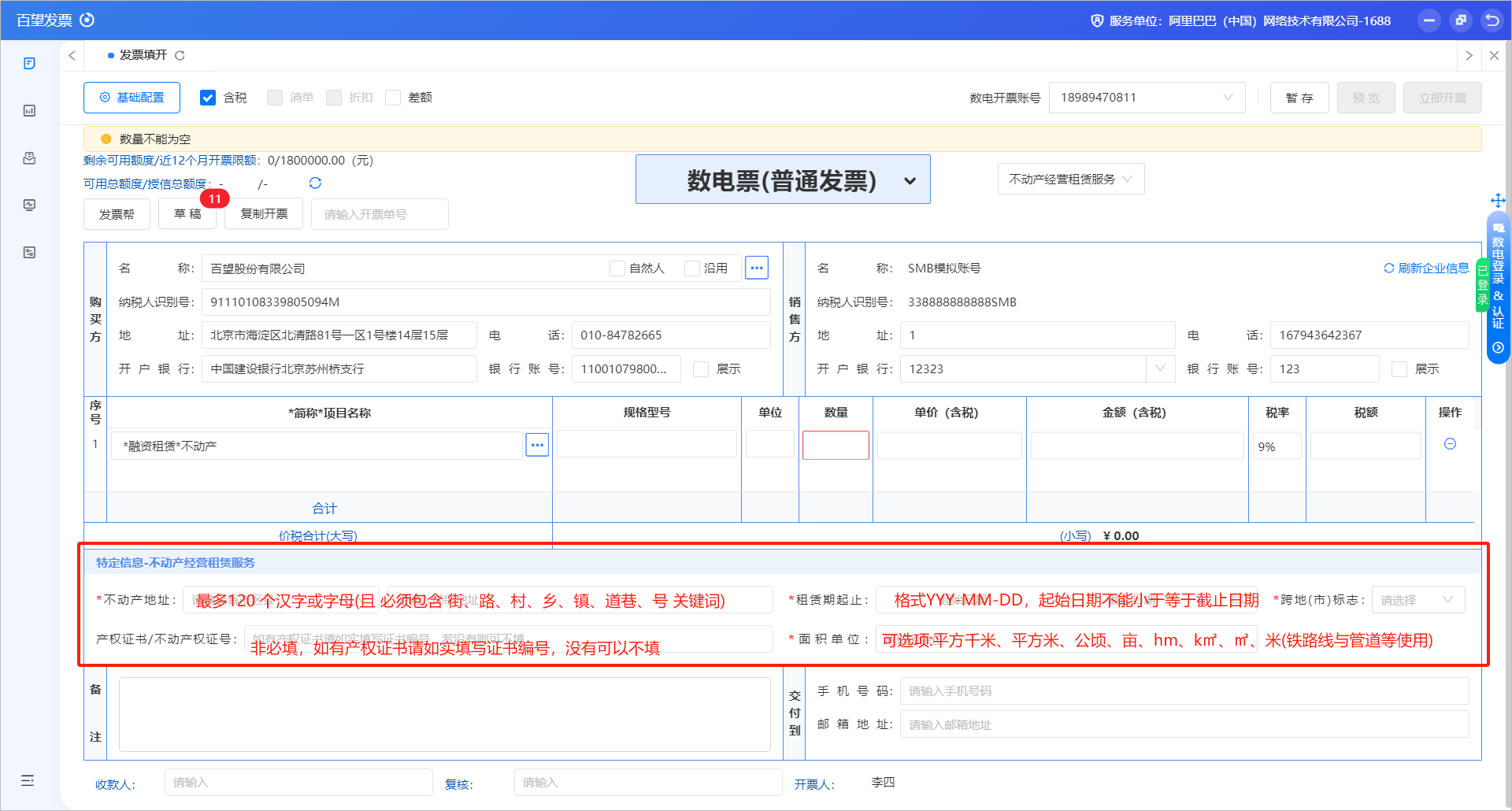Click the 基础配置 button

click(x=132, y=98)
